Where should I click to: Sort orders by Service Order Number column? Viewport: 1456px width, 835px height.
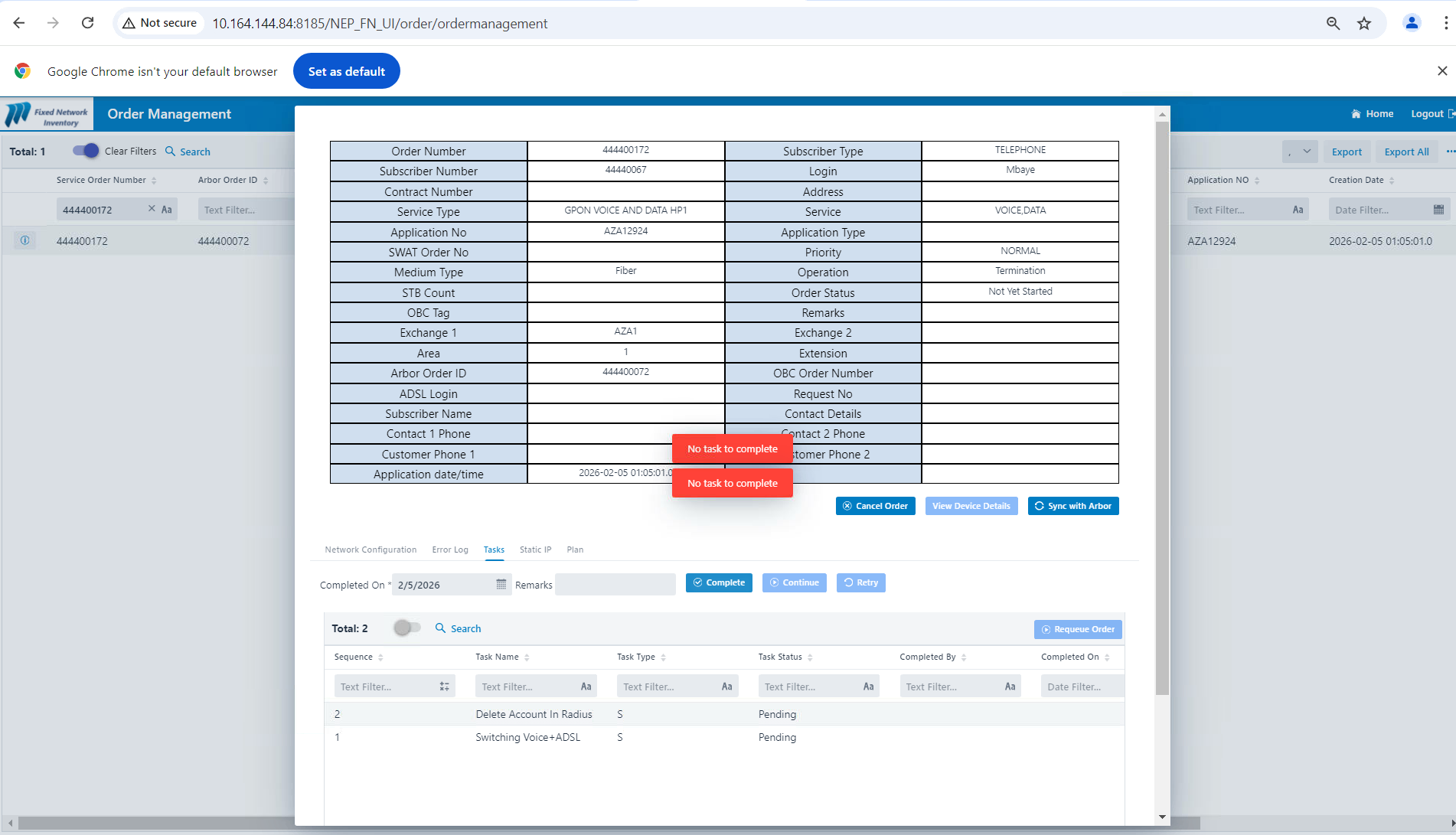point(154,181)
